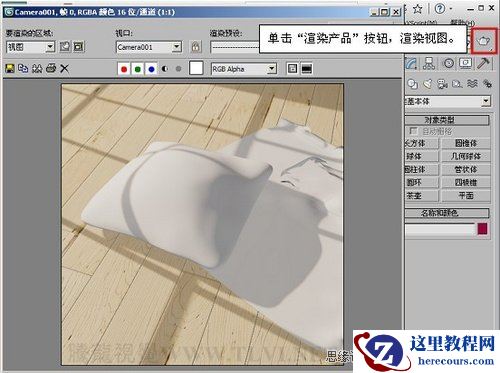500x373 pixels.
Task: Open the Motion panel tab
Action: click(x=448, y=63)
